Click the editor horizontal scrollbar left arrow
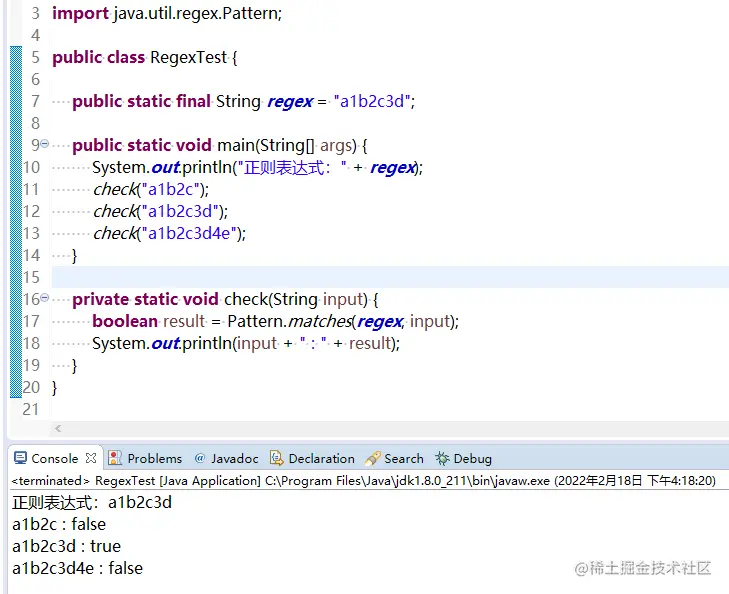This screenshot has width=729, height=594. (58, 429)
